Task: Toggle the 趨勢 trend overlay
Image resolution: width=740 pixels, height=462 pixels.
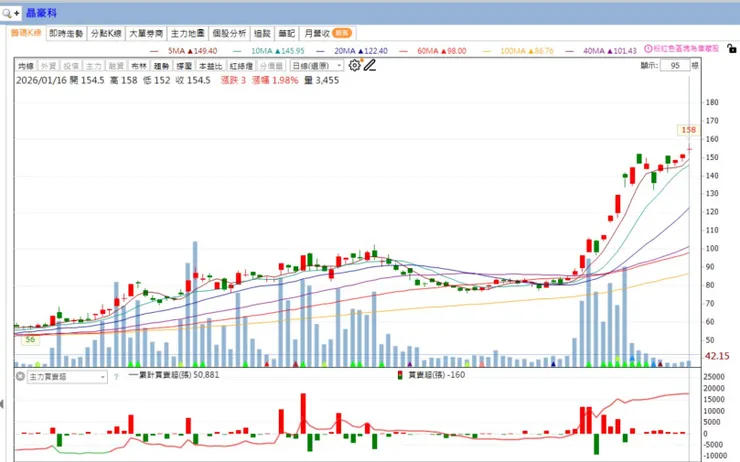Action: tap(161, 66)
